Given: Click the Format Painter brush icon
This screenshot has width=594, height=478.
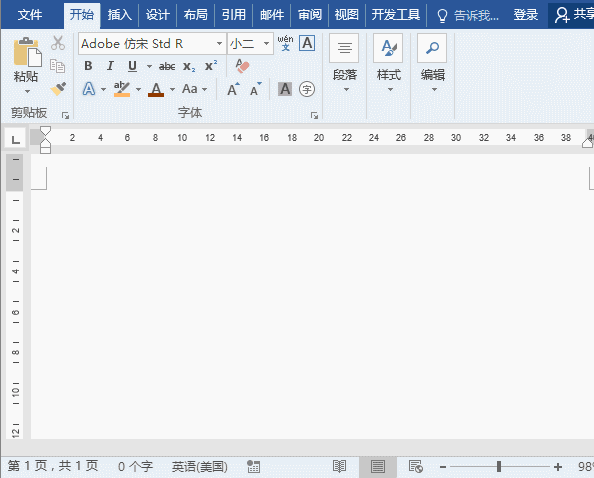Looking at the screenshot, I should coord(58,89).
